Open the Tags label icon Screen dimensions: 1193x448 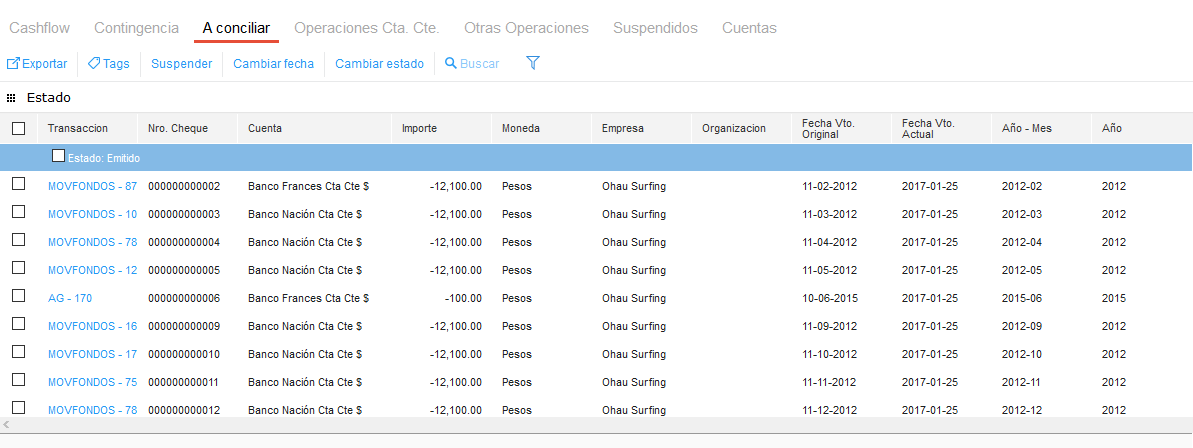(93, 64)
